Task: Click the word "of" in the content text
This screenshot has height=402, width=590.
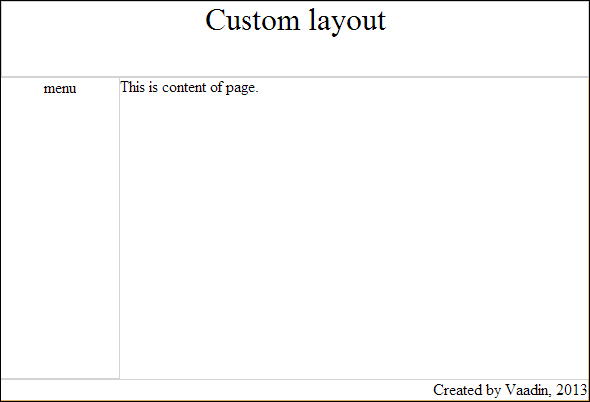Action: [217, 87]
